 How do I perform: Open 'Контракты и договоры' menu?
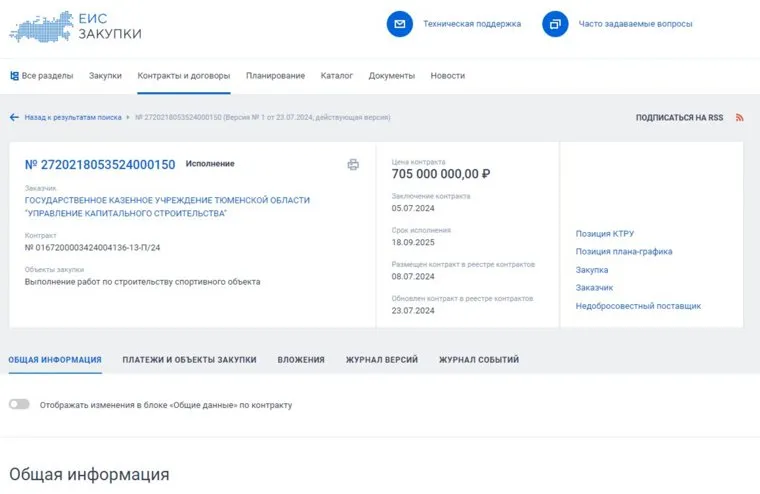pos(184,76)
